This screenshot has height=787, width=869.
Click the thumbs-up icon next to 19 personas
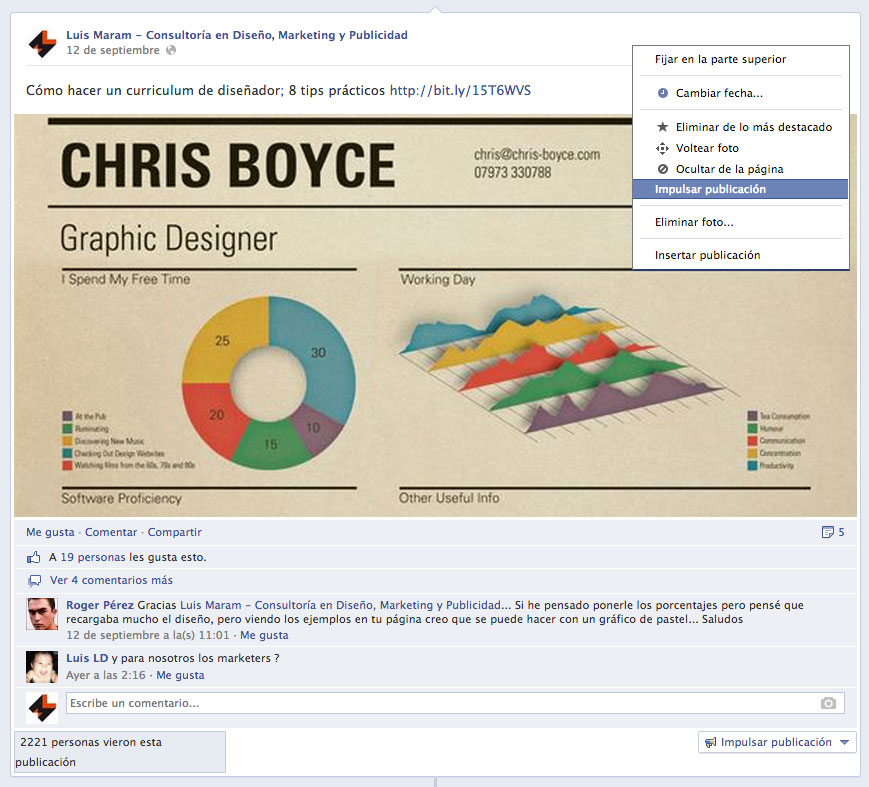(x=34, y=557)
